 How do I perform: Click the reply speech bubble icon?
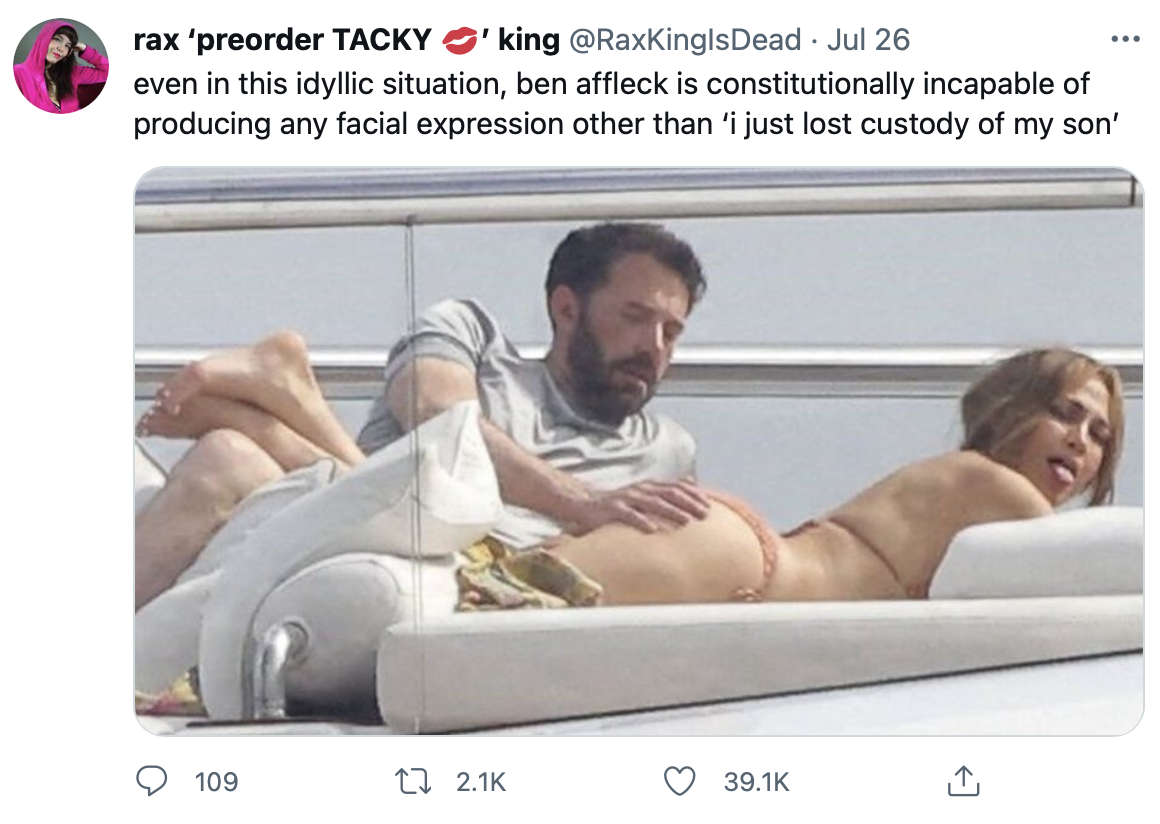pos(152,781)
